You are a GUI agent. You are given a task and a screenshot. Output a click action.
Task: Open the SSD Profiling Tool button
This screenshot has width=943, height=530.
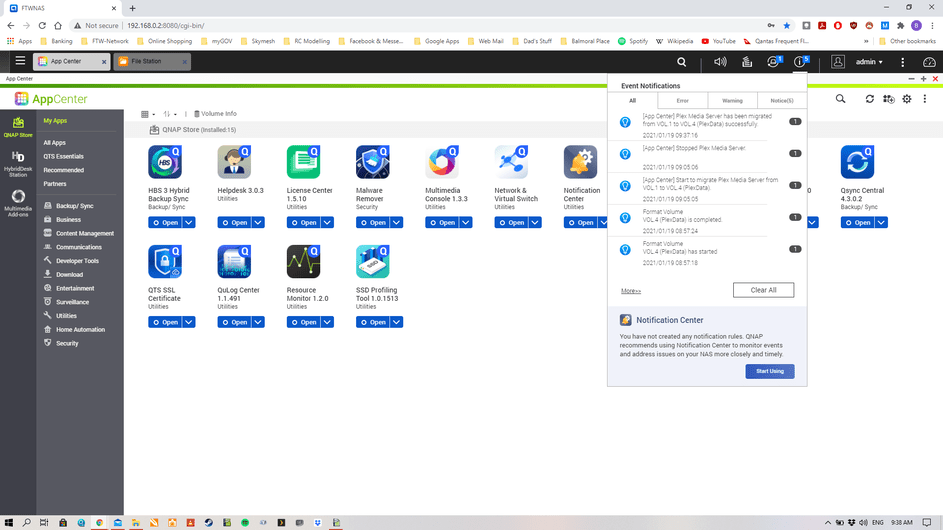click(x=373, y=322)
